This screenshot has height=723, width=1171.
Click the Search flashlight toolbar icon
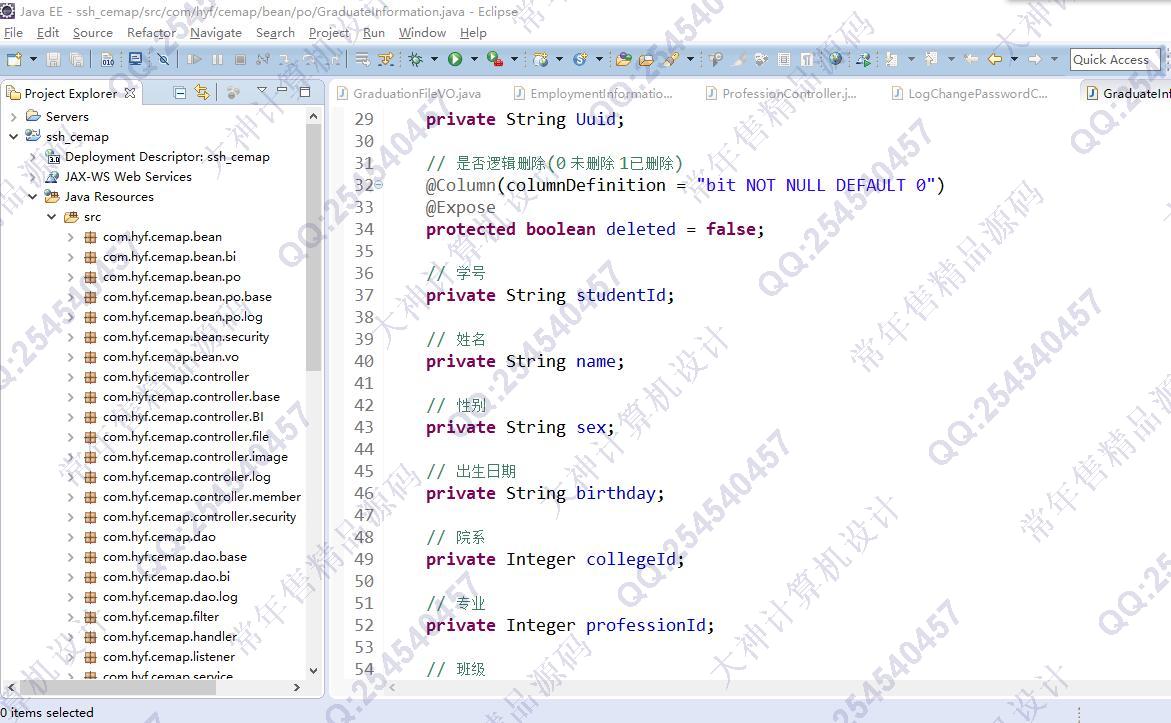pyautogui.click(x=671, y=59)
